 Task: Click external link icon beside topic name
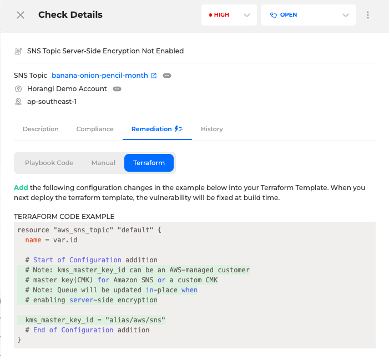(x=154, y=75)
